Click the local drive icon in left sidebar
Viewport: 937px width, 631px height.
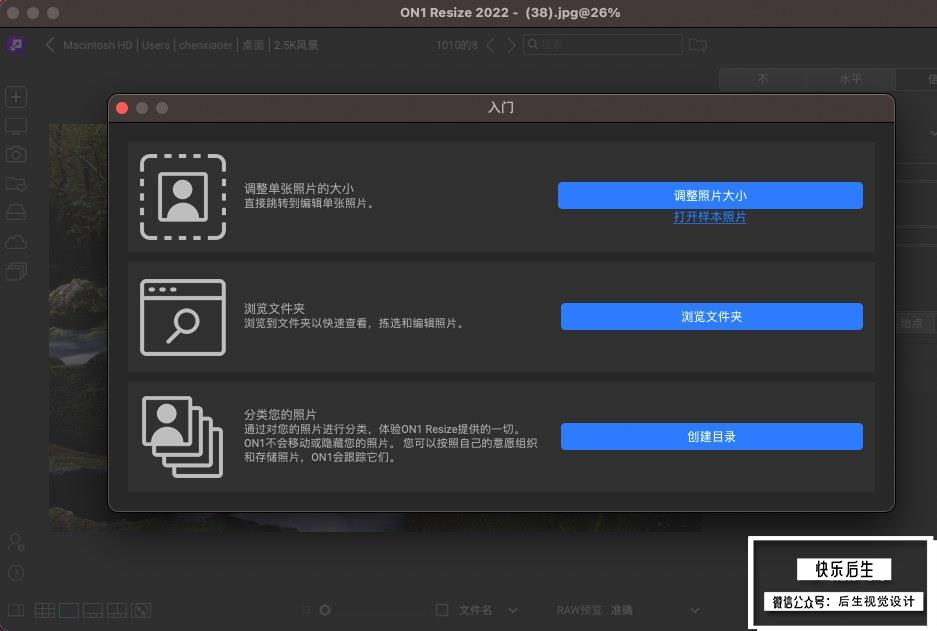point(16,213)
